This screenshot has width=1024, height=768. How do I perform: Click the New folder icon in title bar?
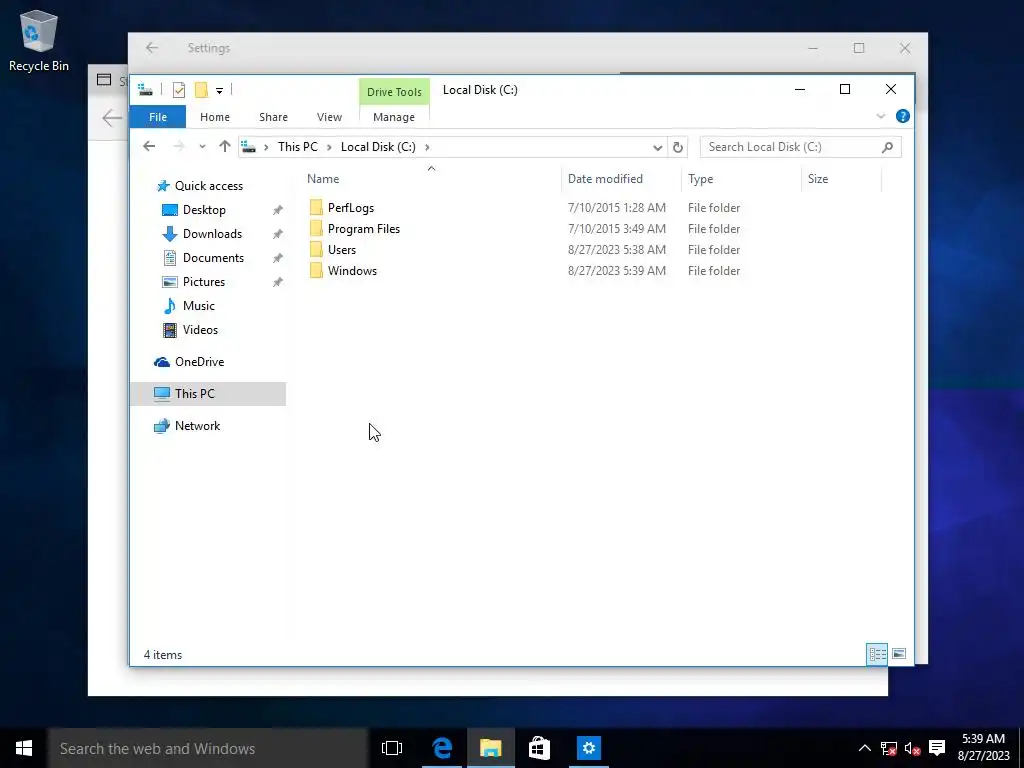[x=201, y=90]
